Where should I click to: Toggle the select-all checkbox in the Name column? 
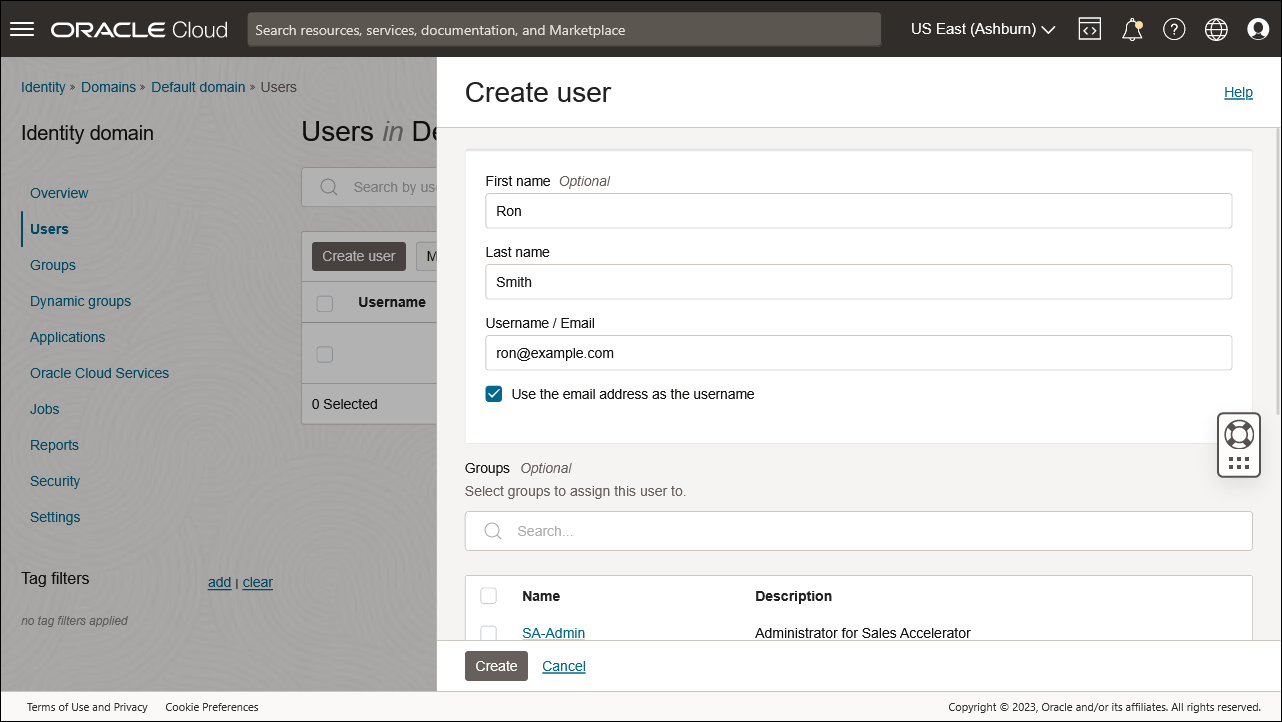click(488, 595)
